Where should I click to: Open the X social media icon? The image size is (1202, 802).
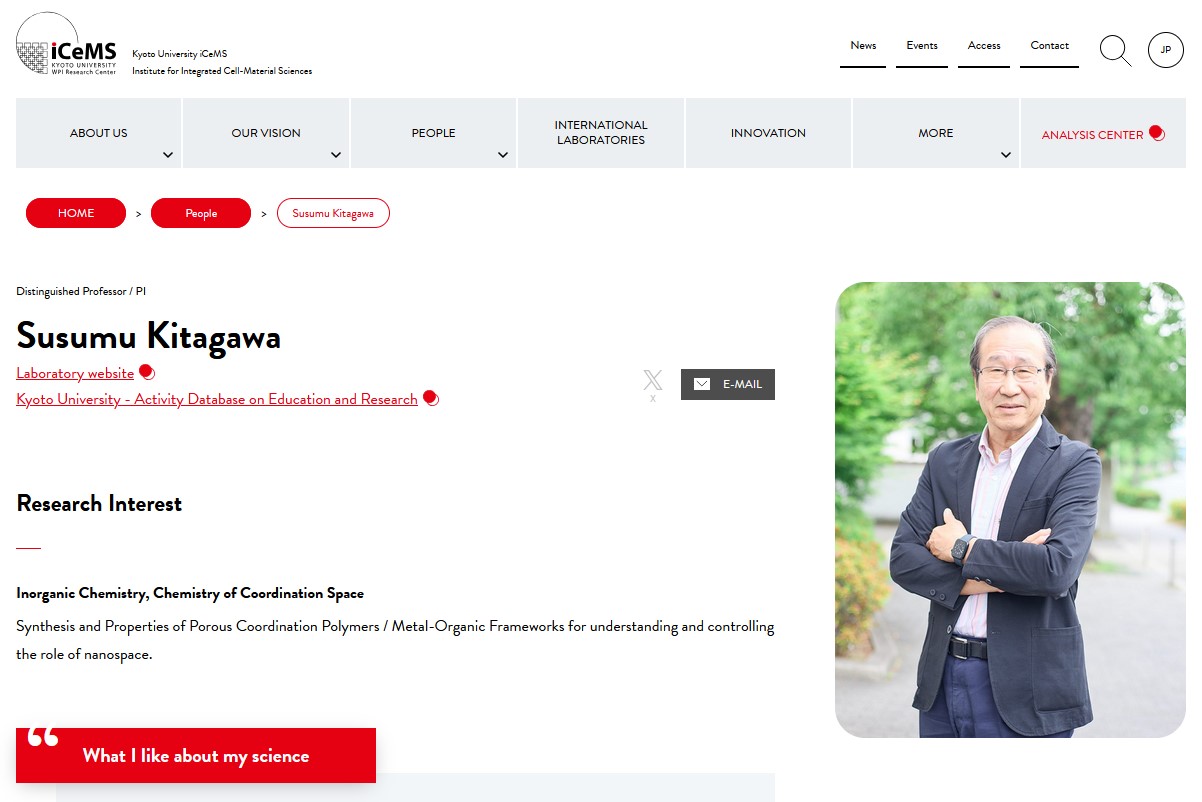[653, 380]
